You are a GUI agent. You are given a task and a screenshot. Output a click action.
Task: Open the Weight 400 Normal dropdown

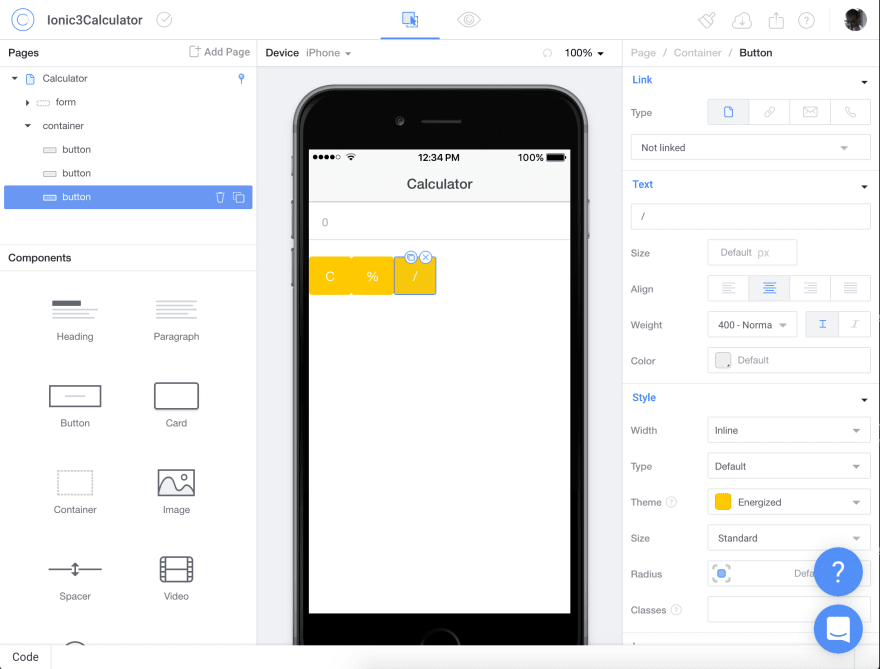point(752,324)
